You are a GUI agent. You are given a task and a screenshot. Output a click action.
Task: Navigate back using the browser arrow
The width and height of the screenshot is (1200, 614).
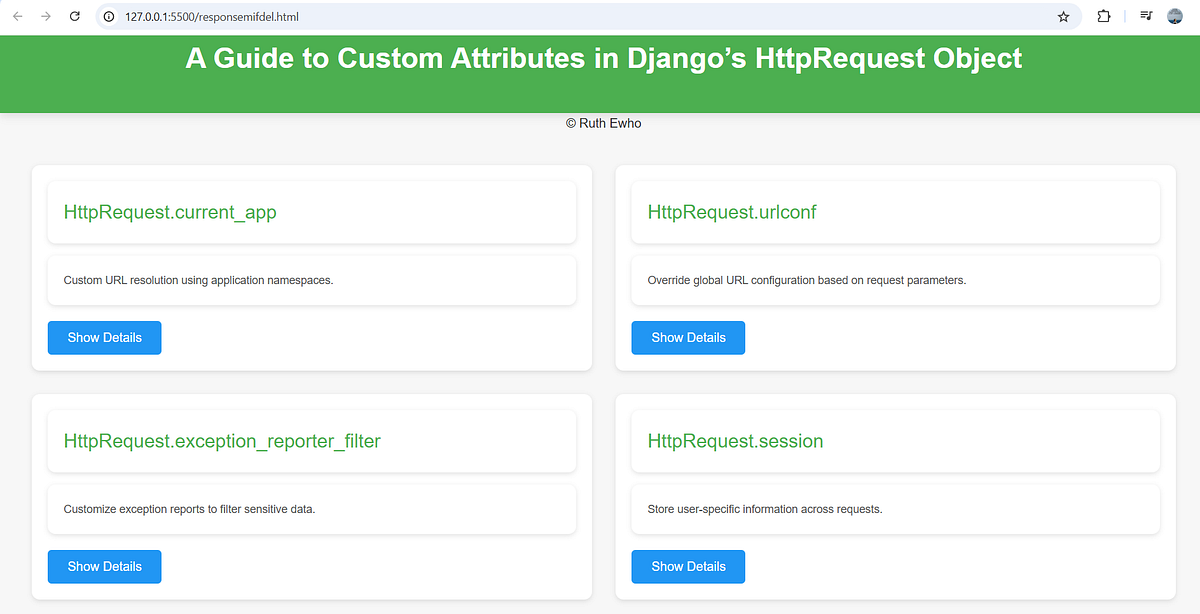[17, 16]
